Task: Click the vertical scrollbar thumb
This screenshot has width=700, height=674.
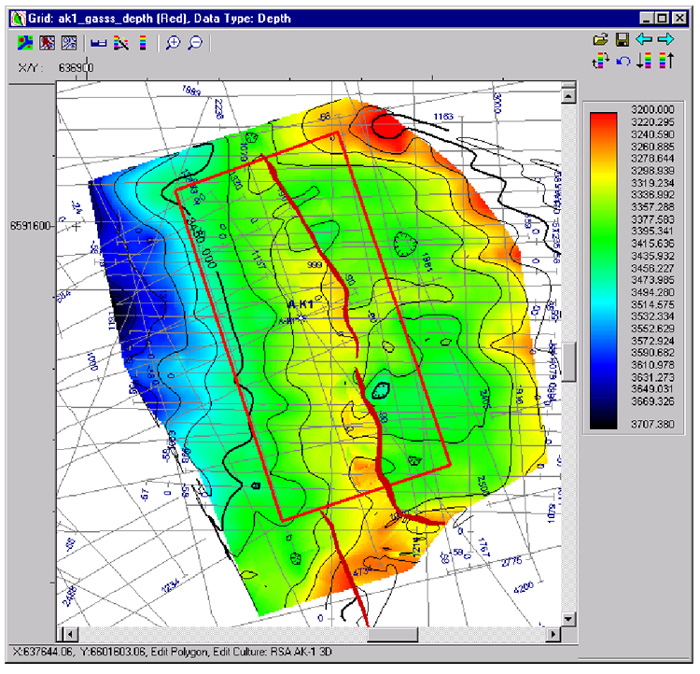Action: 568,362
